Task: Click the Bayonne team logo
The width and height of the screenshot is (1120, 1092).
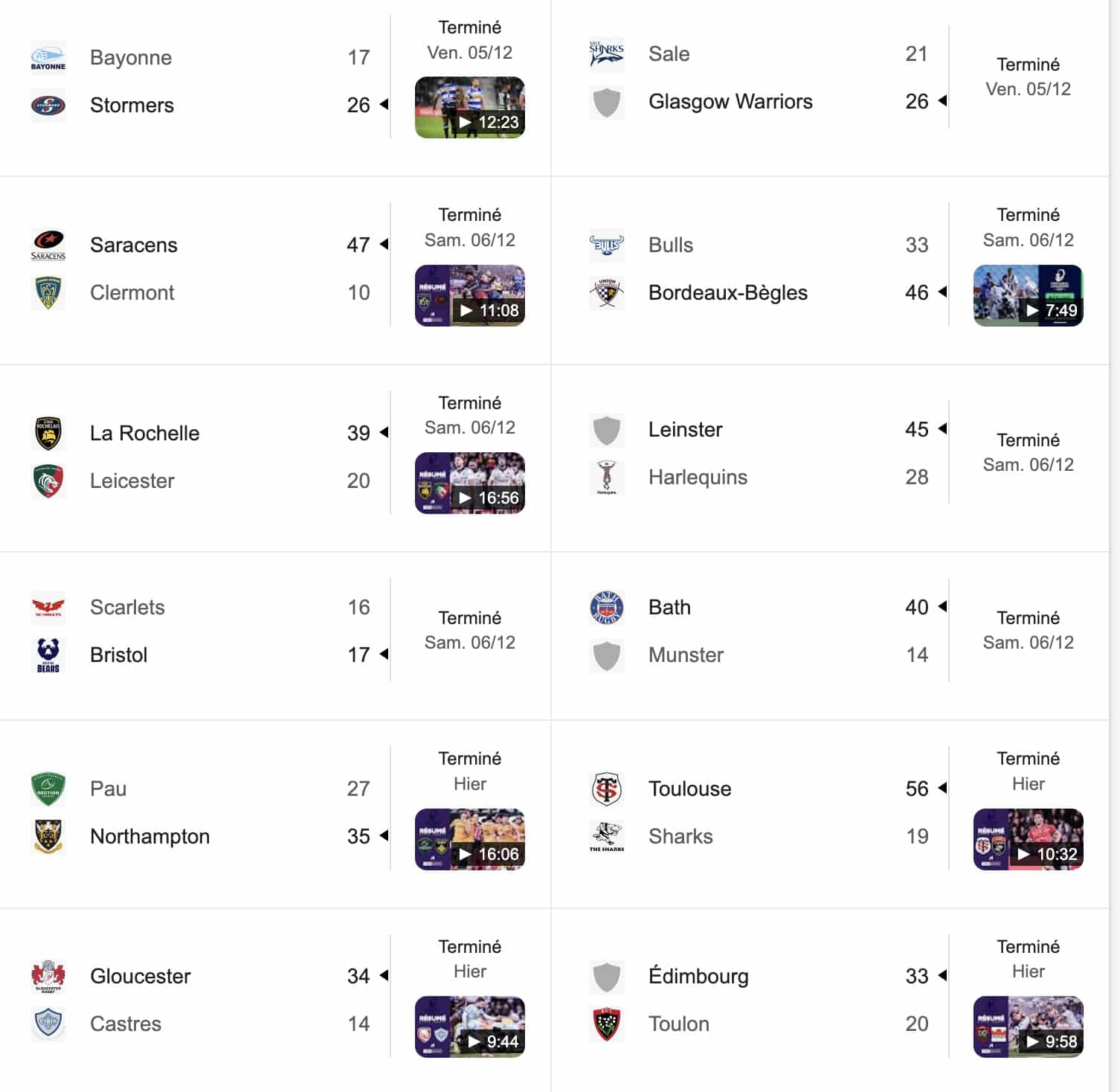Action: click(48, 58)
